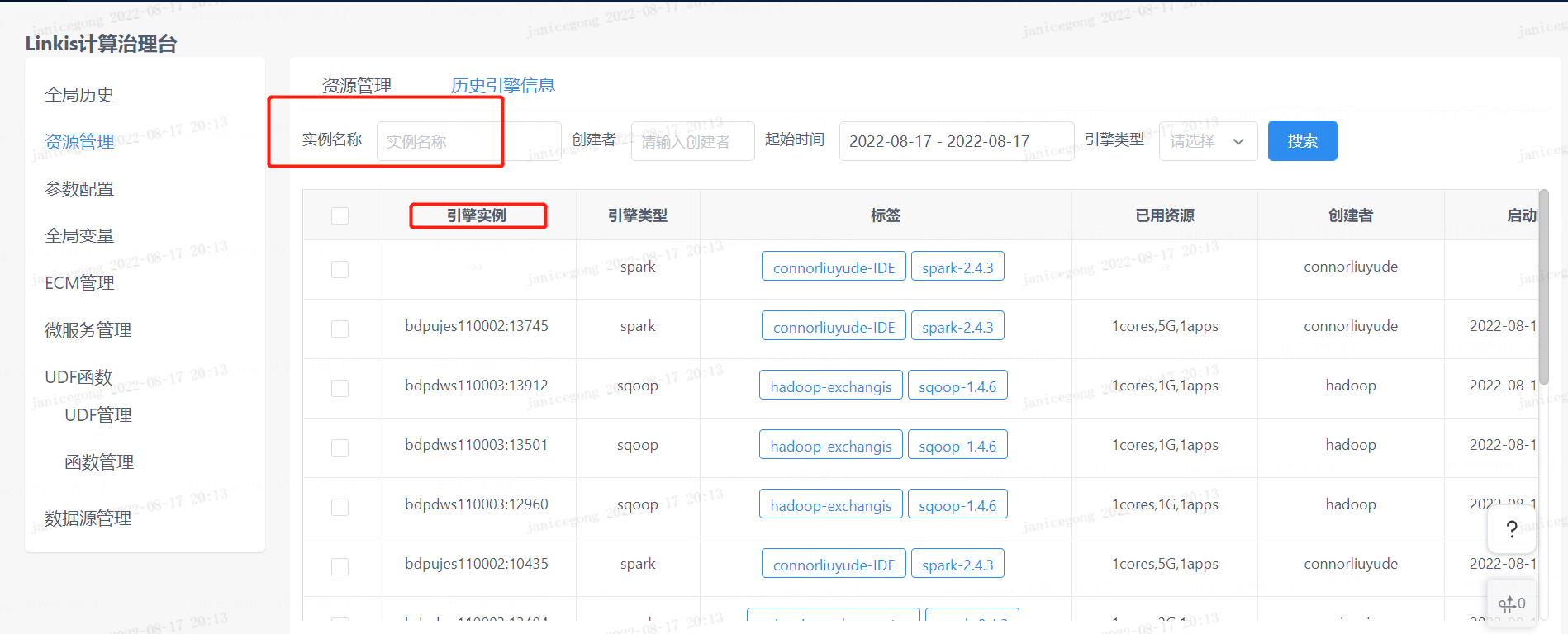1568x634 pixels.
Task: Click hadoop-exchangis tag in bdpdws110003:12960 row
Action: coord(831,504)
